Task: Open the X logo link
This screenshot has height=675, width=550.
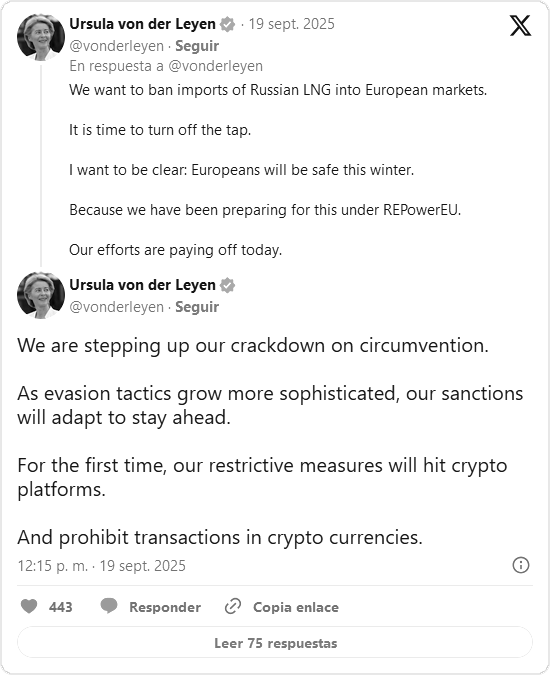Action: [x=520, y=25]
